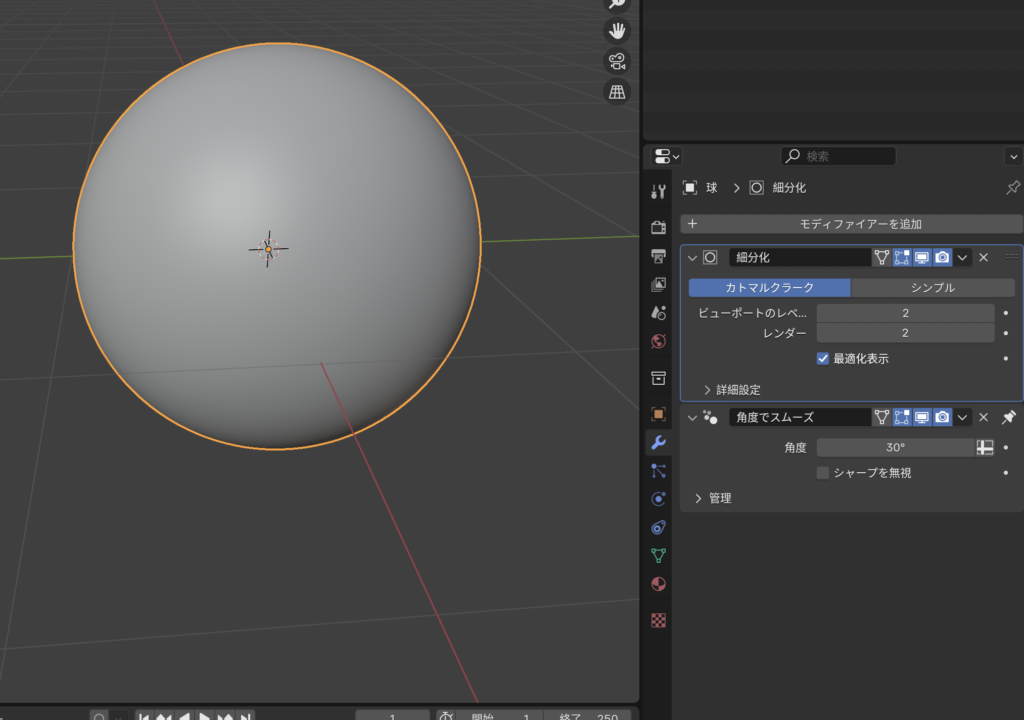Open the Texture properties tab
The height and width of the screenshot is (720, 1024).
pos(658,620)
